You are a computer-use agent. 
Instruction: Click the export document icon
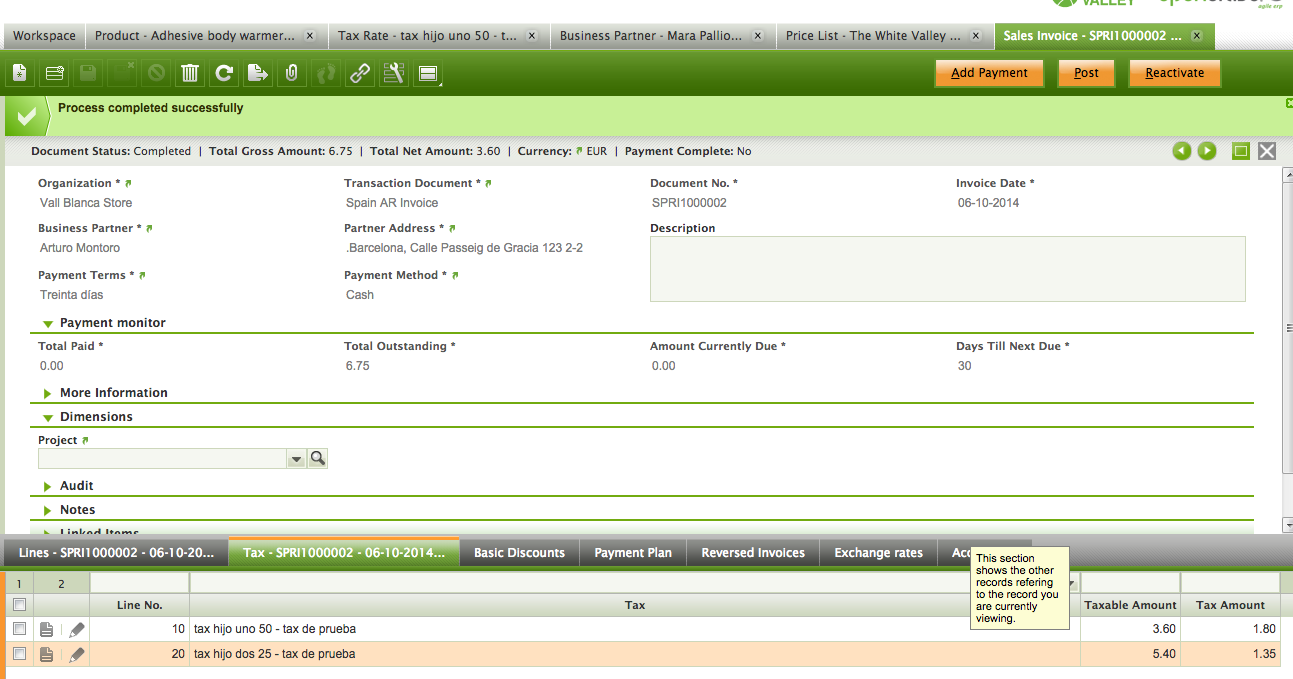coord(258,73)
